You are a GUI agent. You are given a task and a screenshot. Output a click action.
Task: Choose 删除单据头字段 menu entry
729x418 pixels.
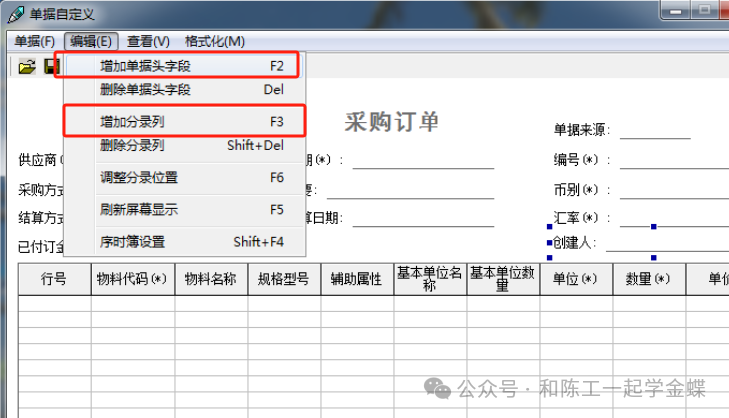(145, 90)
